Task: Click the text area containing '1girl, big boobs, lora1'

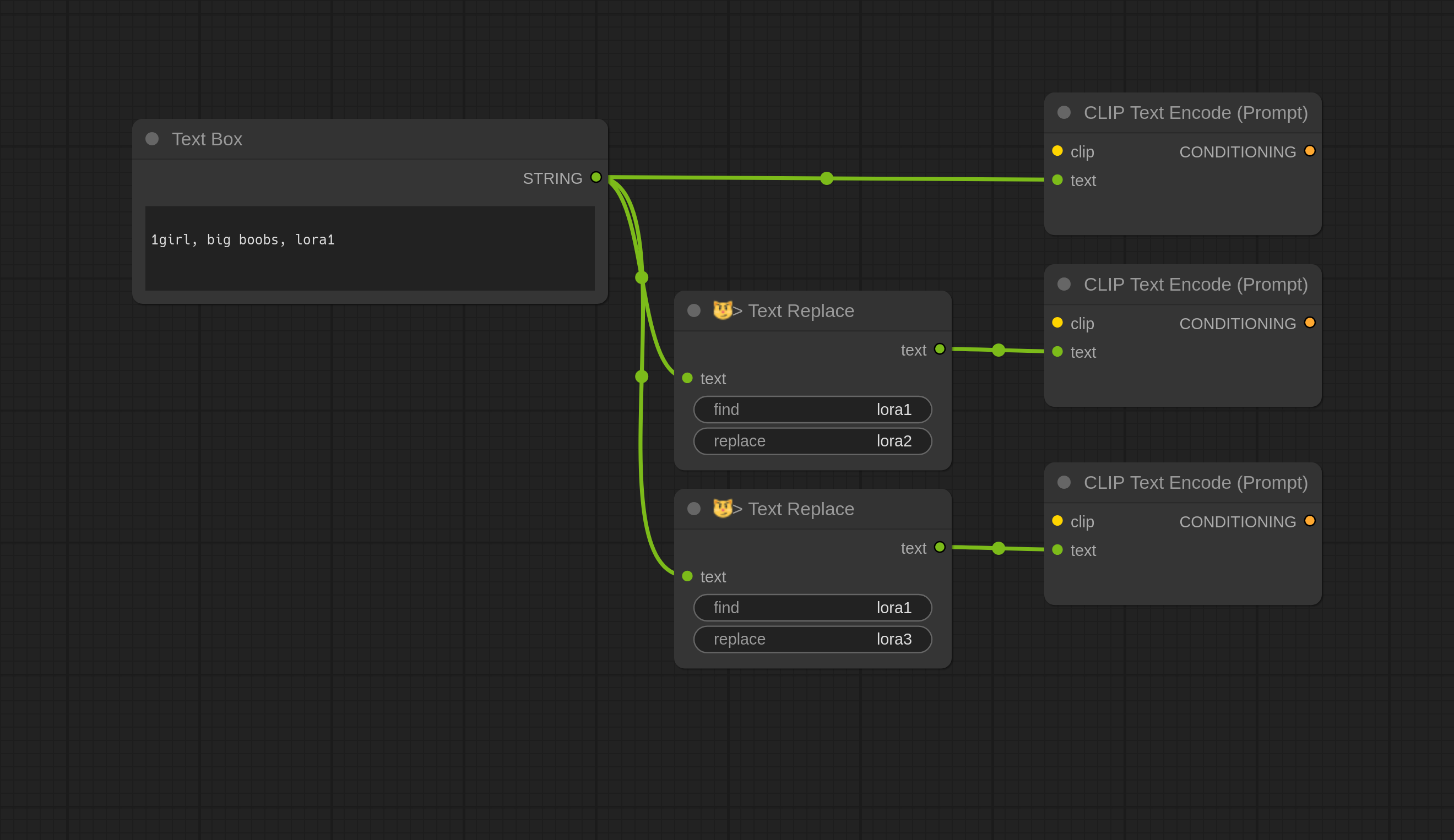Action: [370, 248]
